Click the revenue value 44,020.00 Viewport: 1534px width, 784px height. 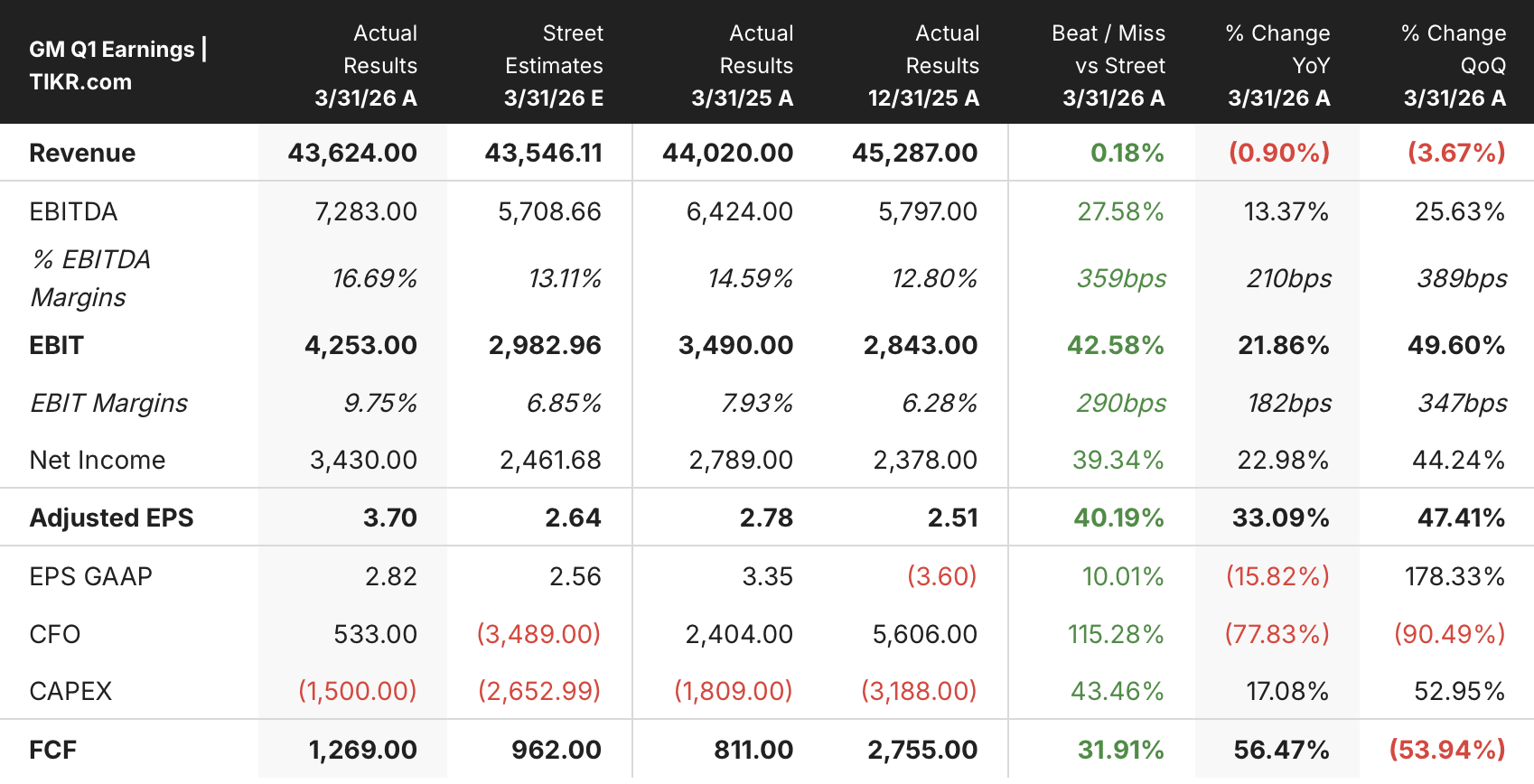click(728, 153)
